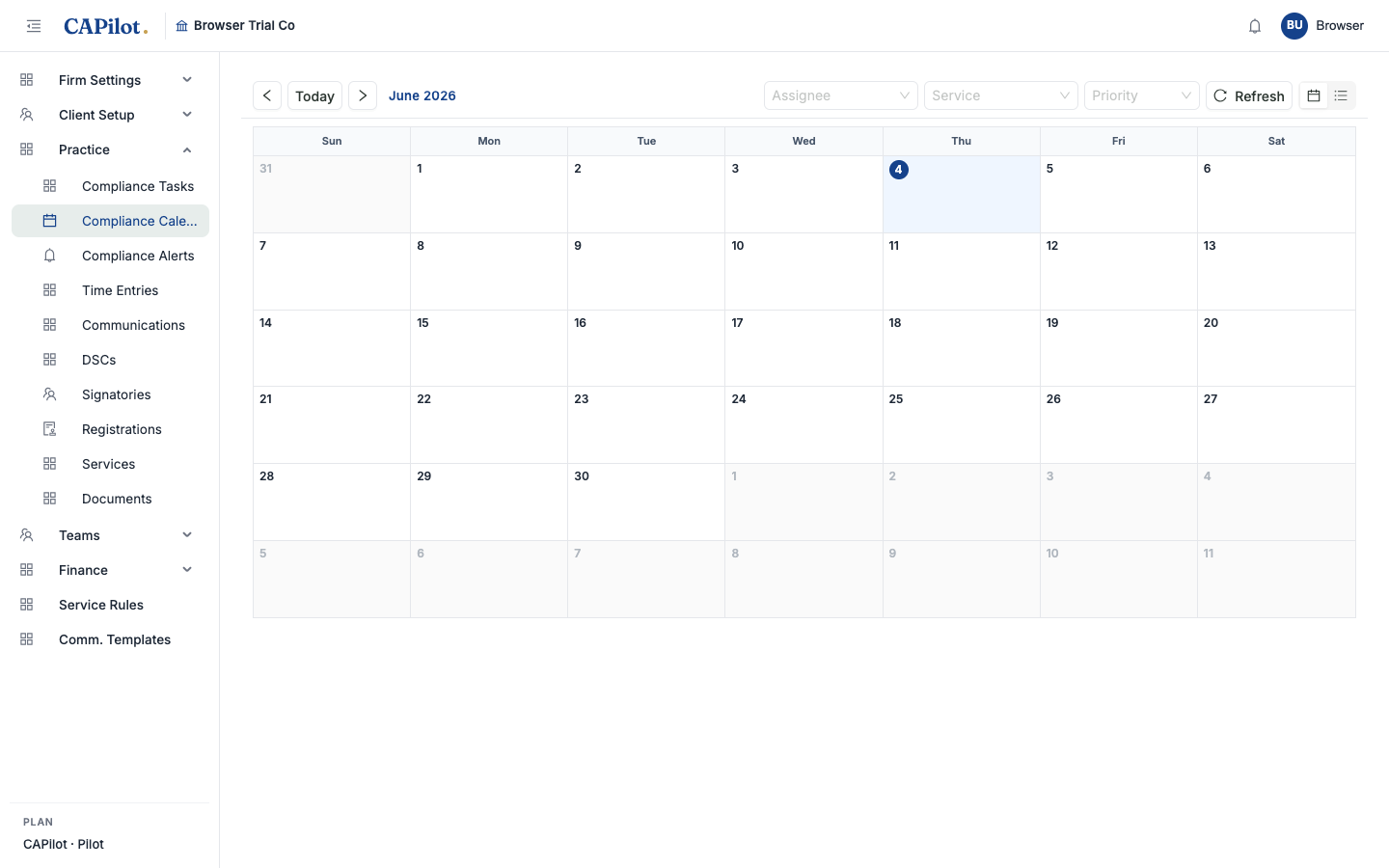Open the Service filter dropdown

1001,95
